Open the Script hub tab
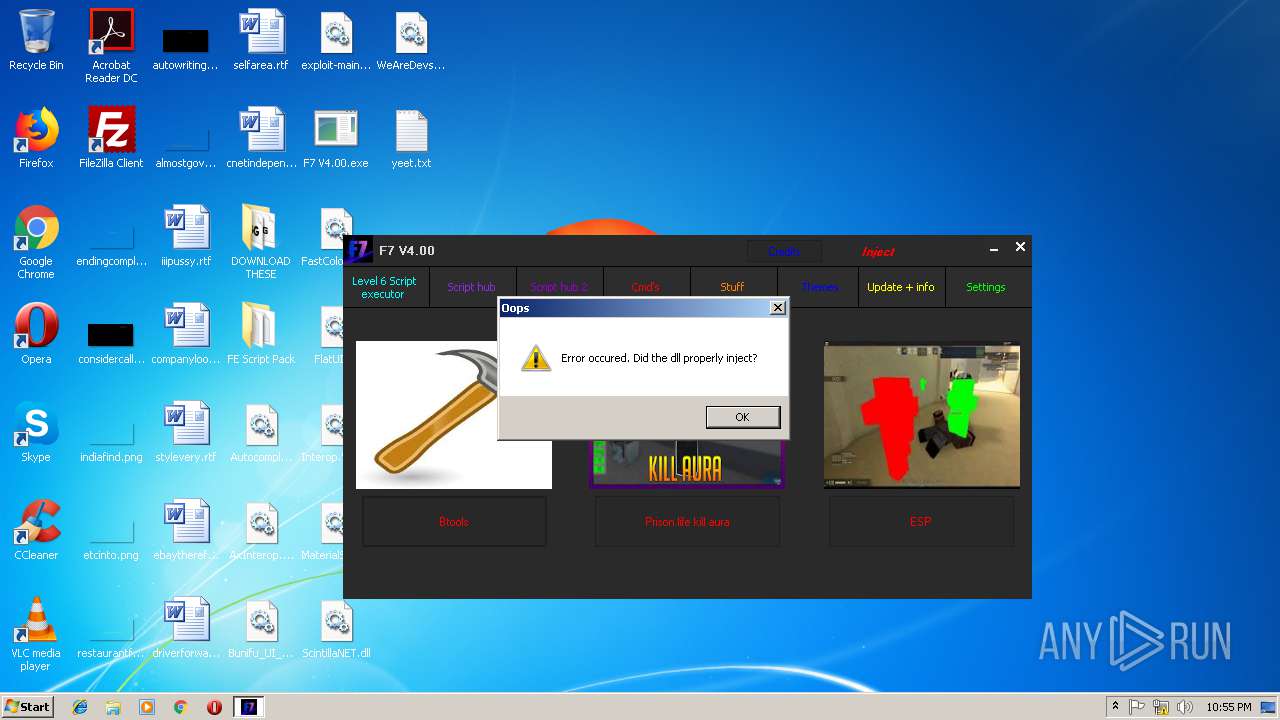1280x720 pixels. tap(471, 287)
